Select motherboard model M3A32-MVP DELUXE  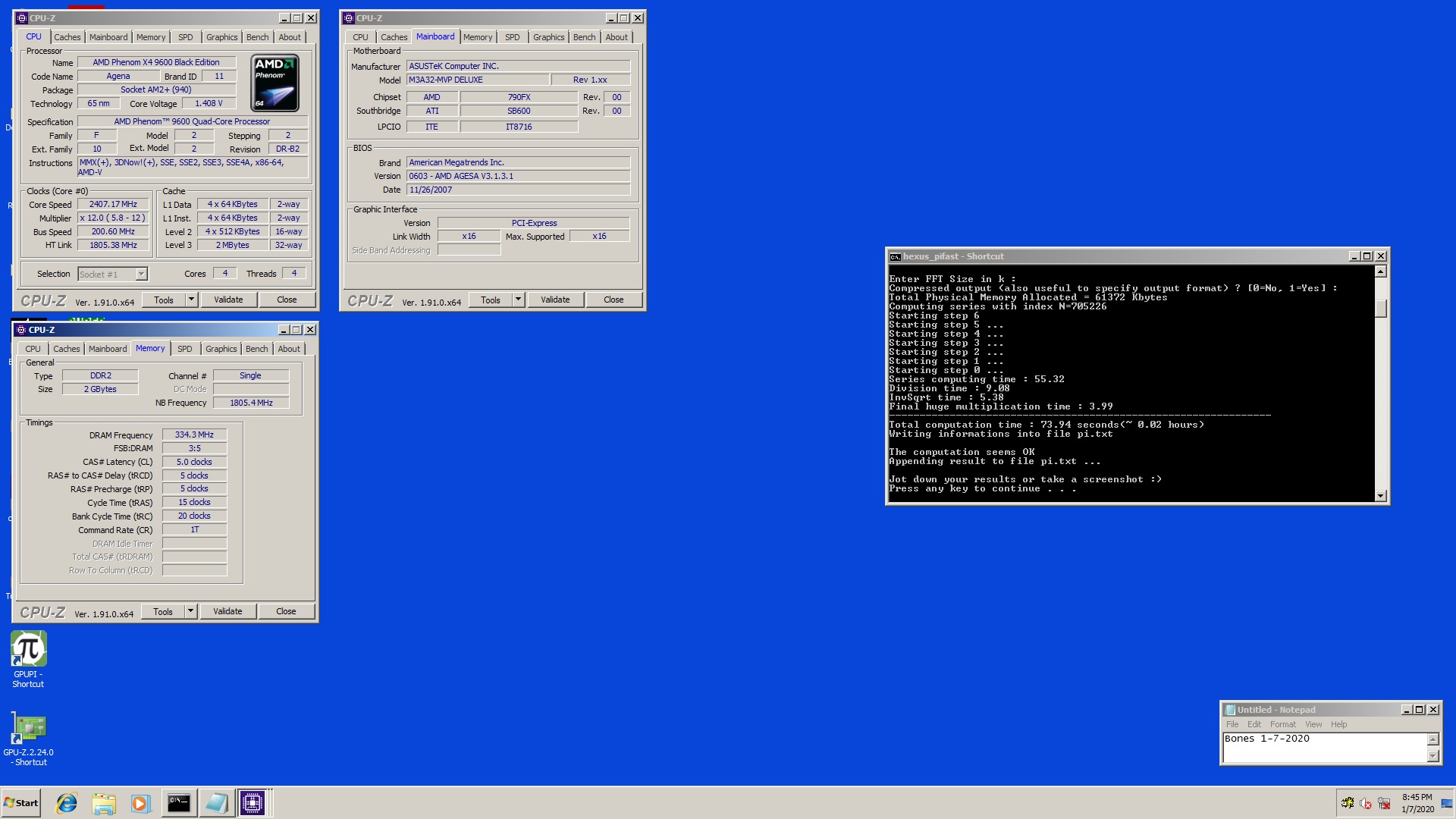click(x=478, y=80)
